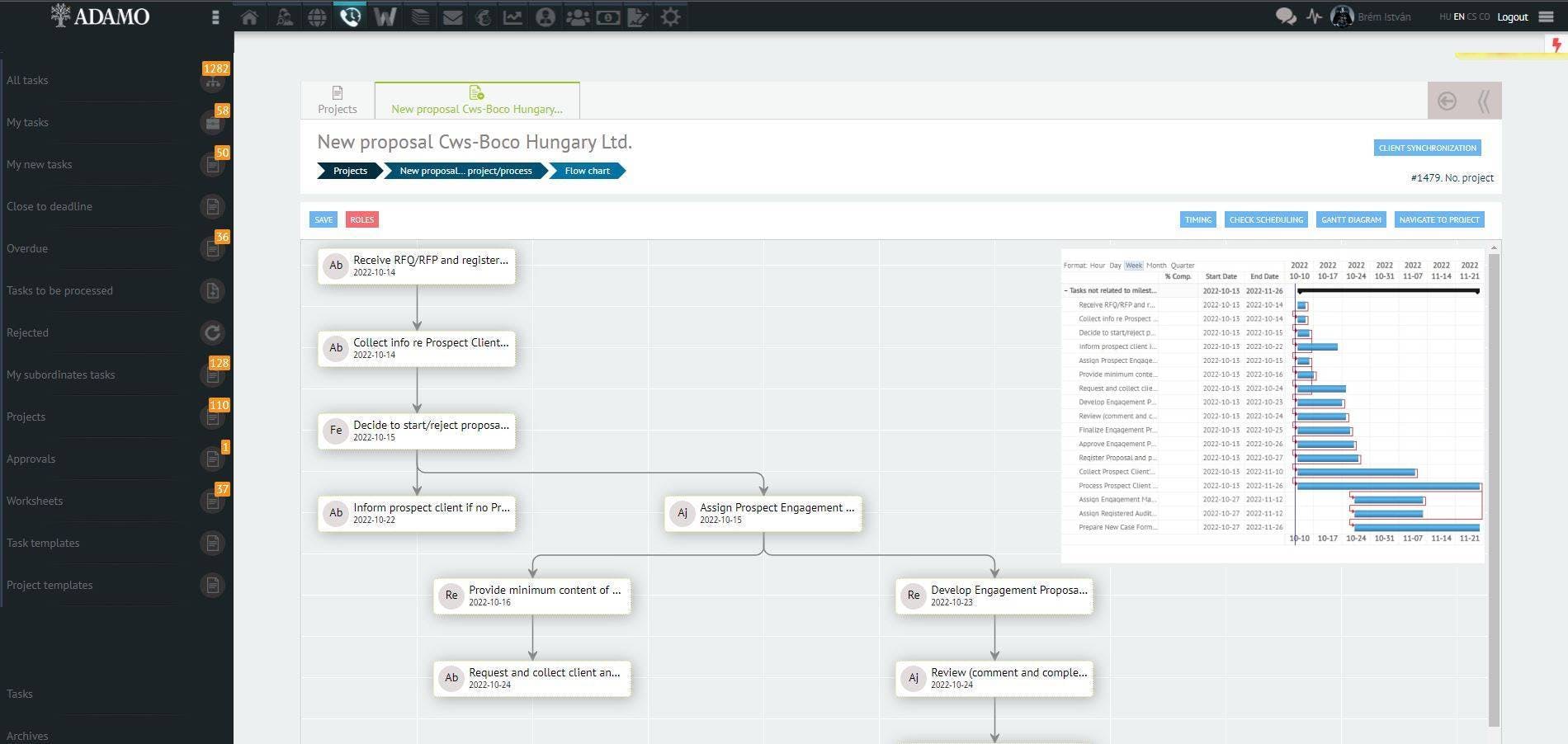The image size is (1568, 744).
Task: Click the double chevron collapse icon
Action: (x=1483, y=101)
